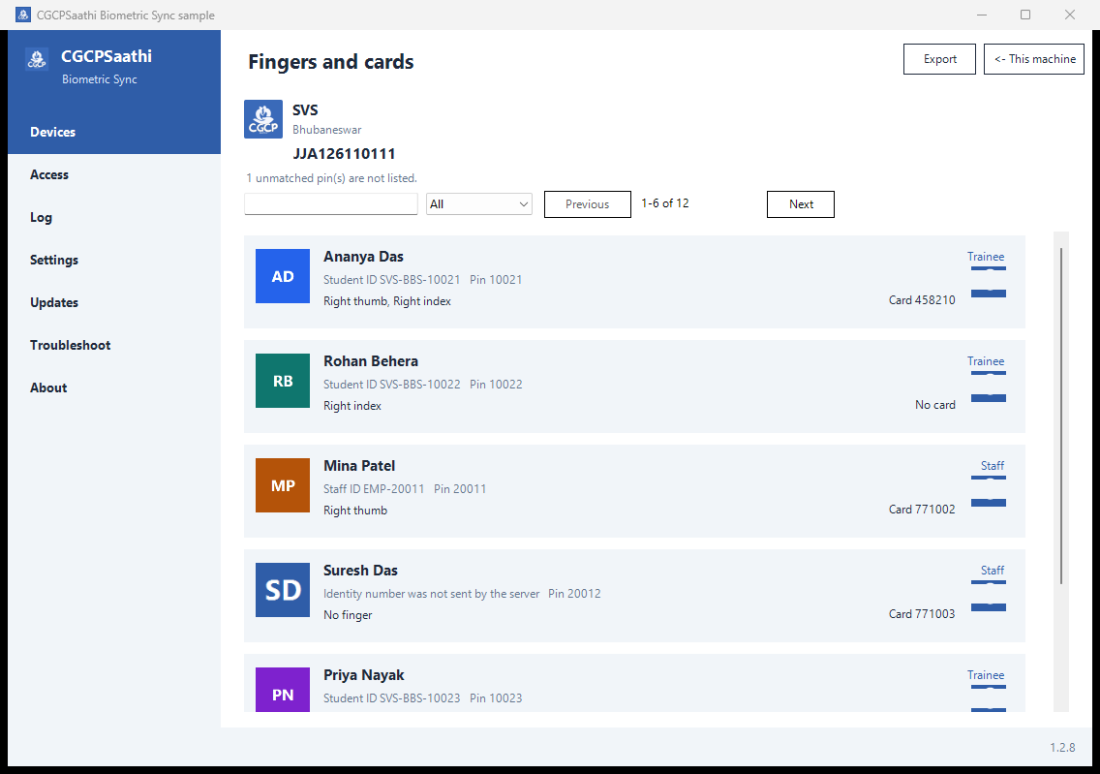This screenshot has width=1100, height=774.
Task: Click the "Card 771002" text
Action: click(922, 509)
